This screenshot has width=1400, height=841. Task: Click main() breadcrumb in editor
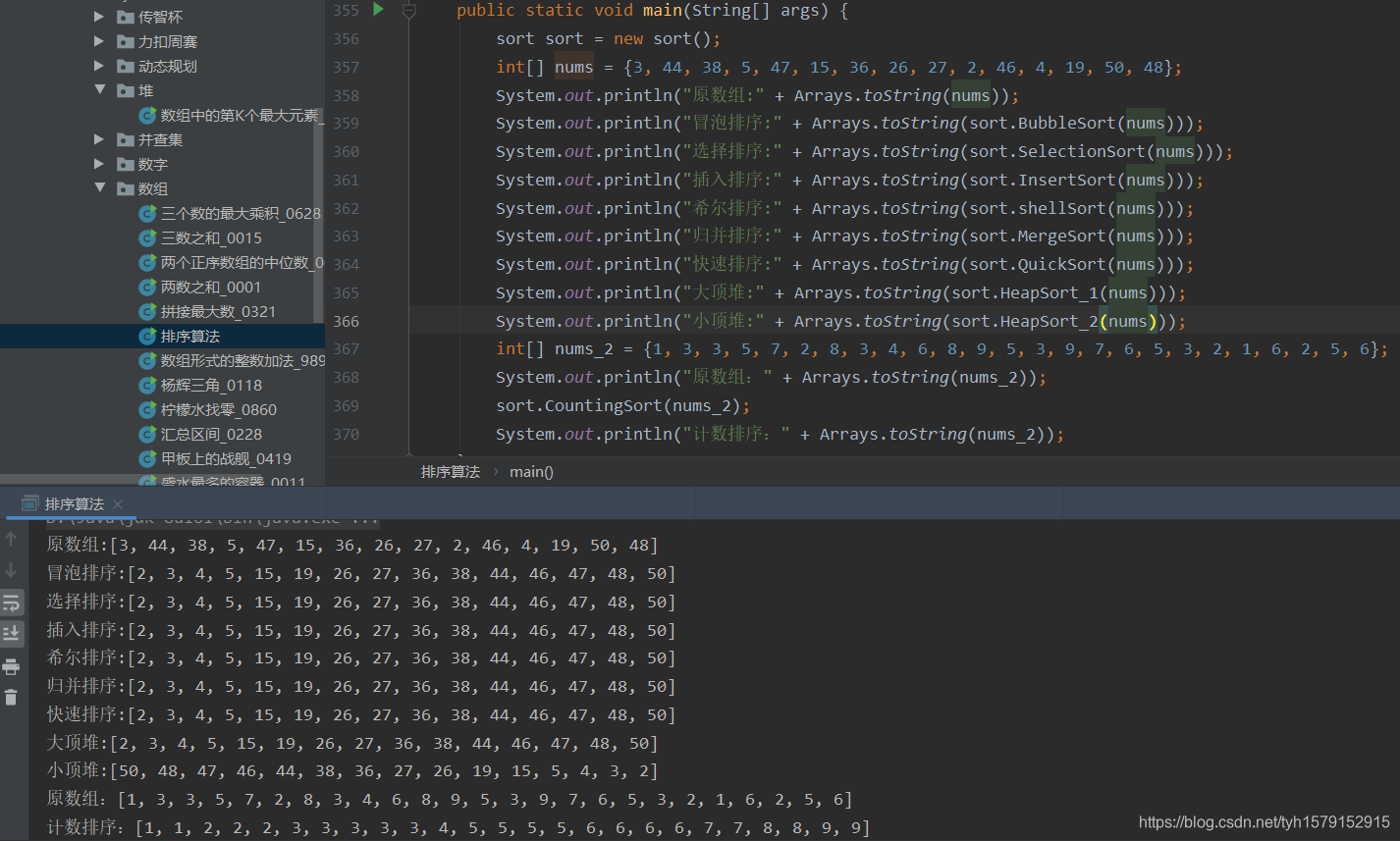pyautogui.click(x=531, y=472)
